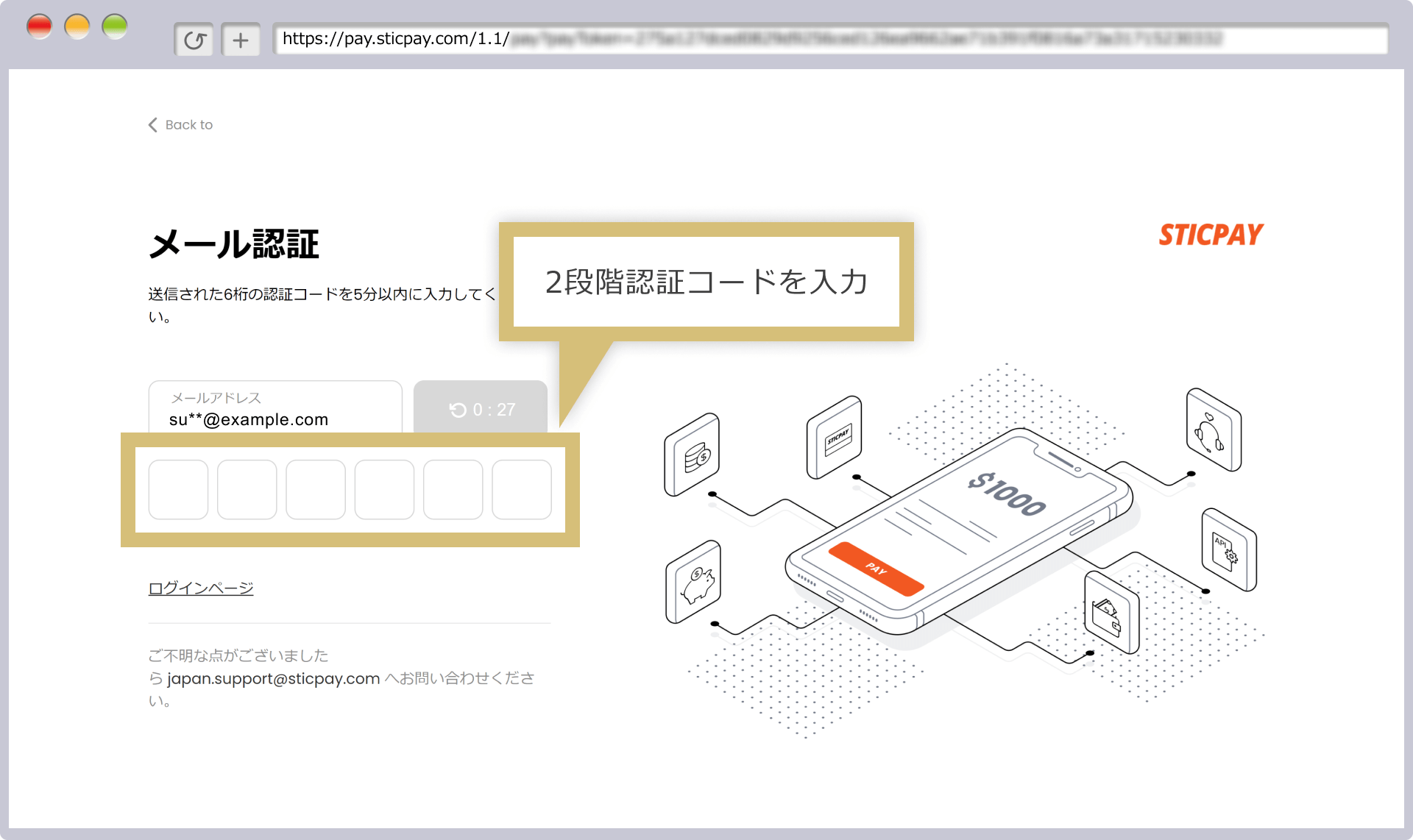Click the email address field su**@example.com

(275, 407)
